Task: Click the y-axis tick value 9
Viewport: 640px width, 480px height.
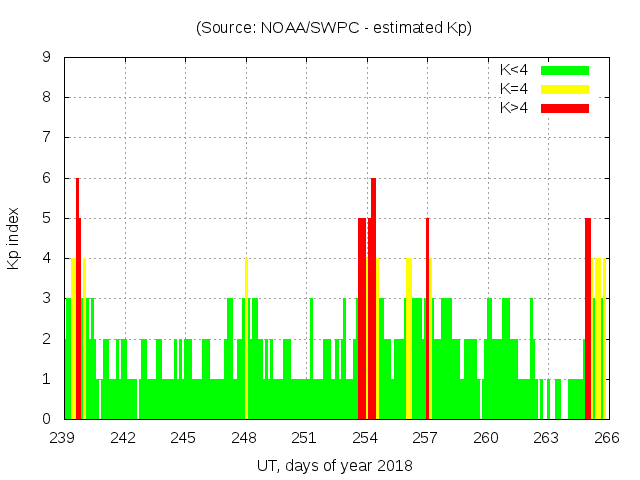Action: (x=47, y=58)
